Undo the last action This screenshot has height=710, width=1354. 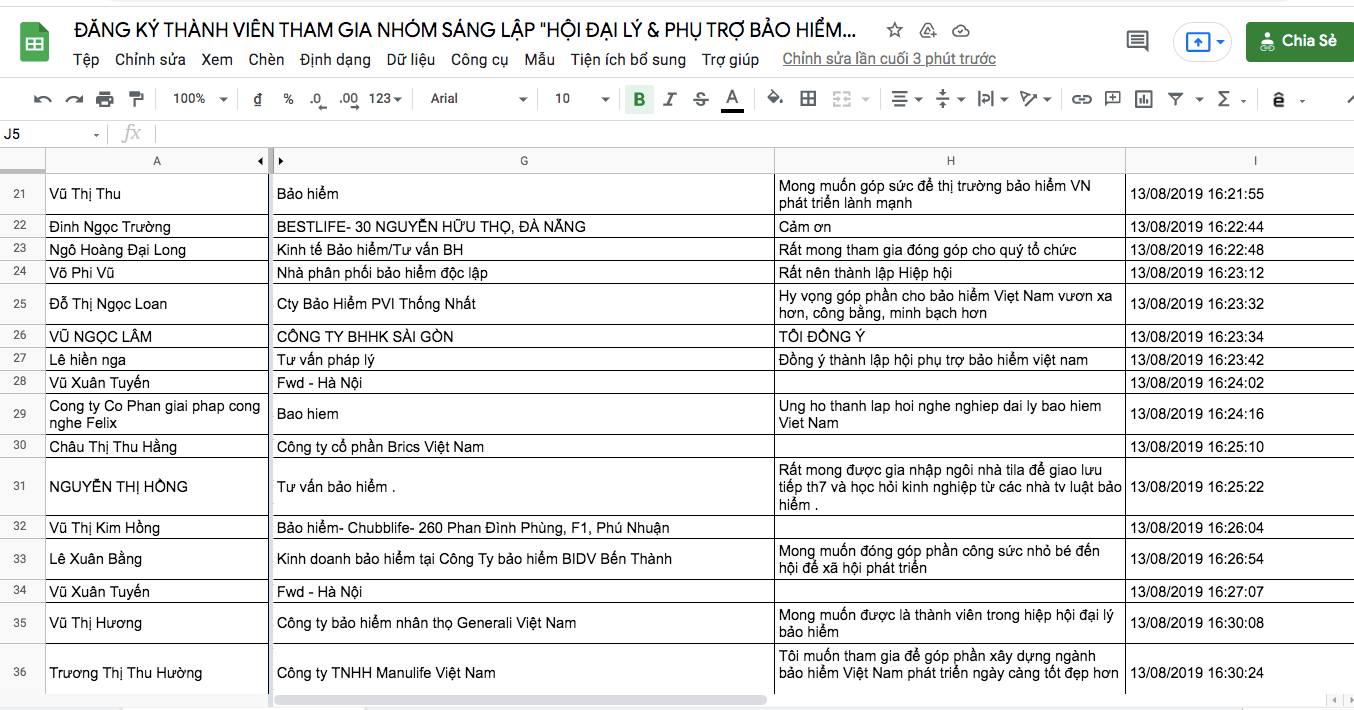(43, 99)
